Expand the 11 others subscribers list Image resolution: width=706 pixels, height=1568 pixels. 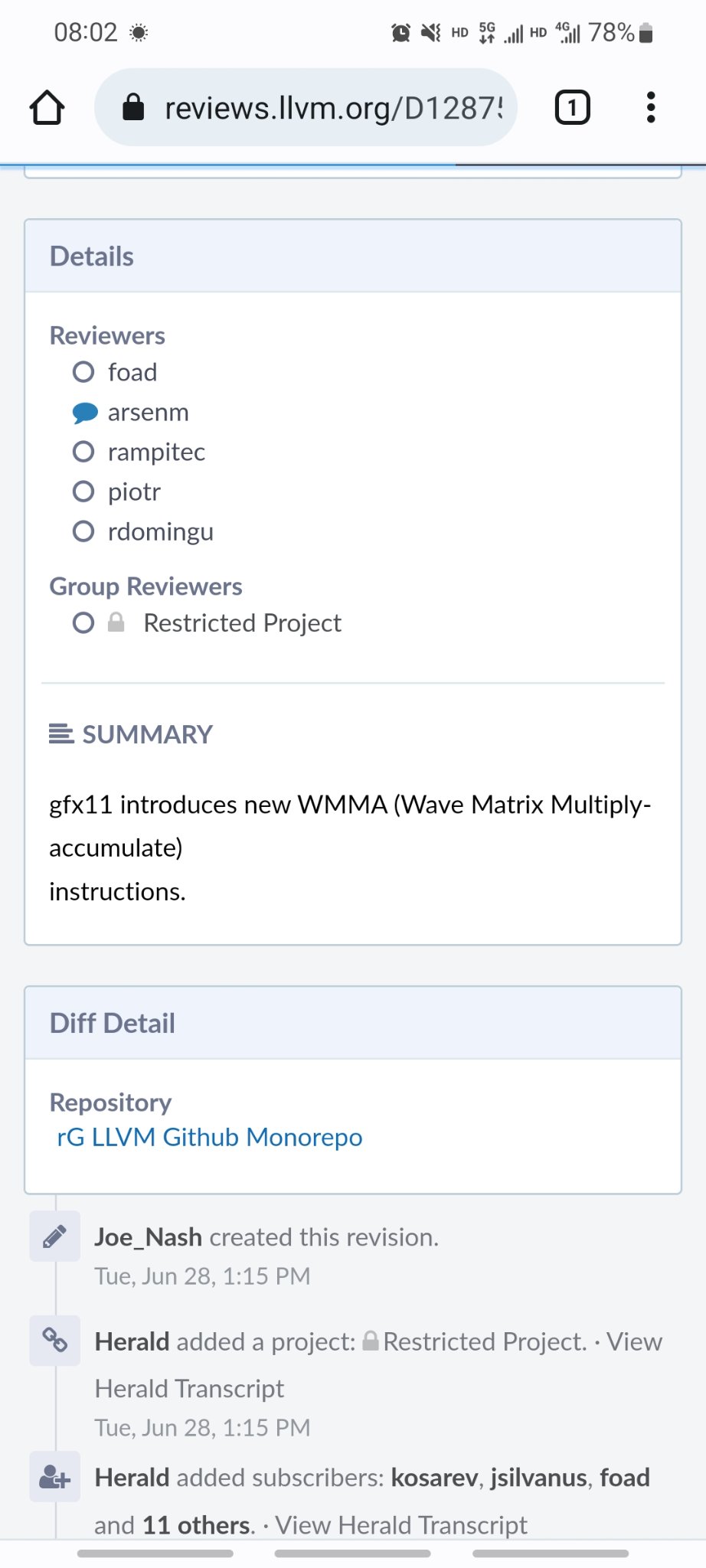(198, 1525)
